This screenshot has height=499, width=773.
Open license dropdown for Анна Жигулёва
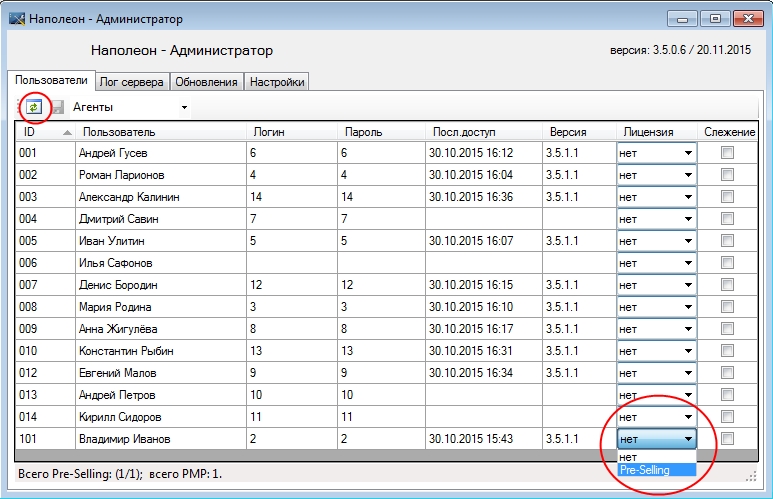click(688, 329)
